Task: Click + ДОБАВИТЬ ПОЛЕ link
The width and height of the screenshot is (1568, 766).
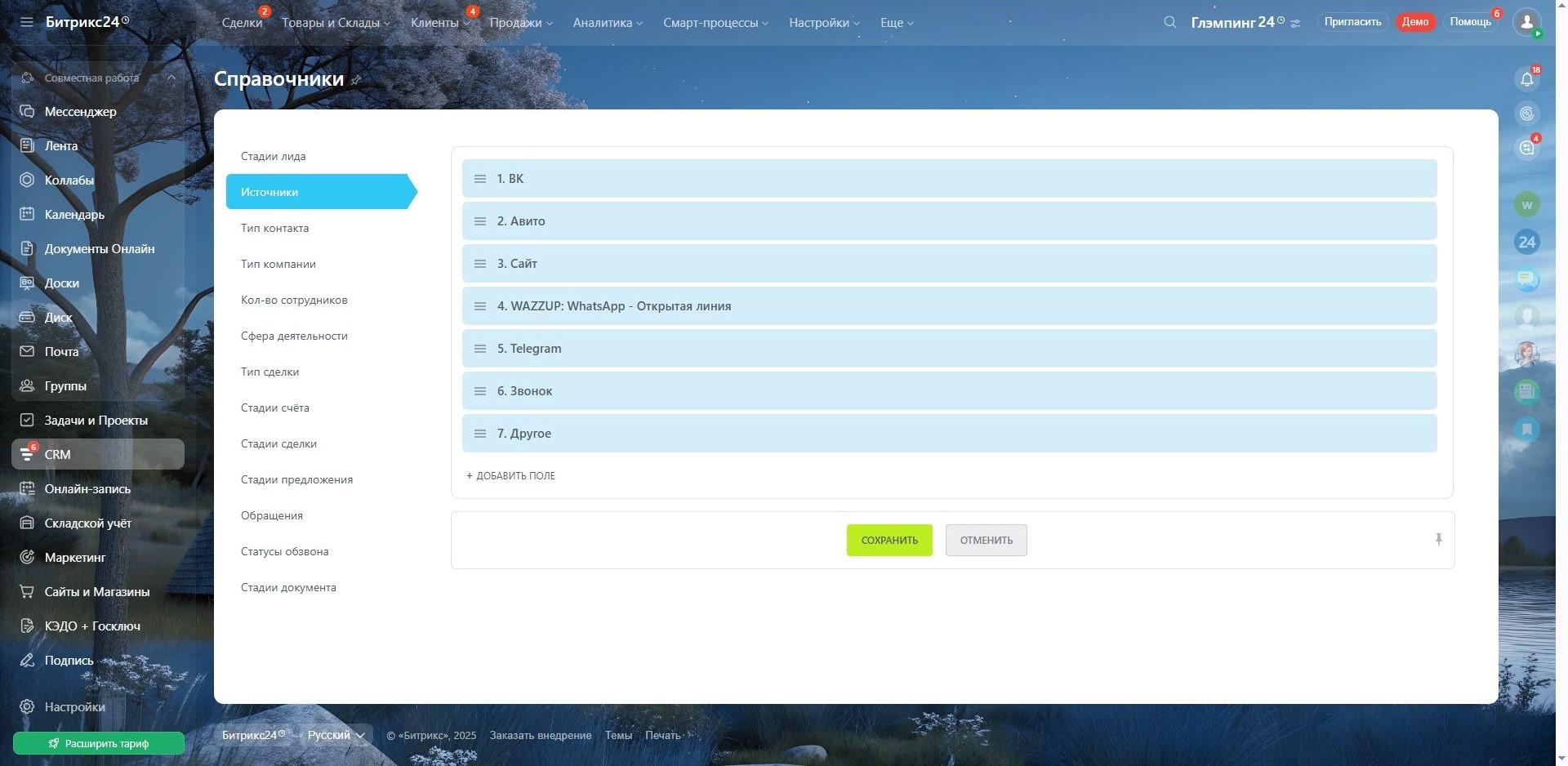Action: pos(510,475)
